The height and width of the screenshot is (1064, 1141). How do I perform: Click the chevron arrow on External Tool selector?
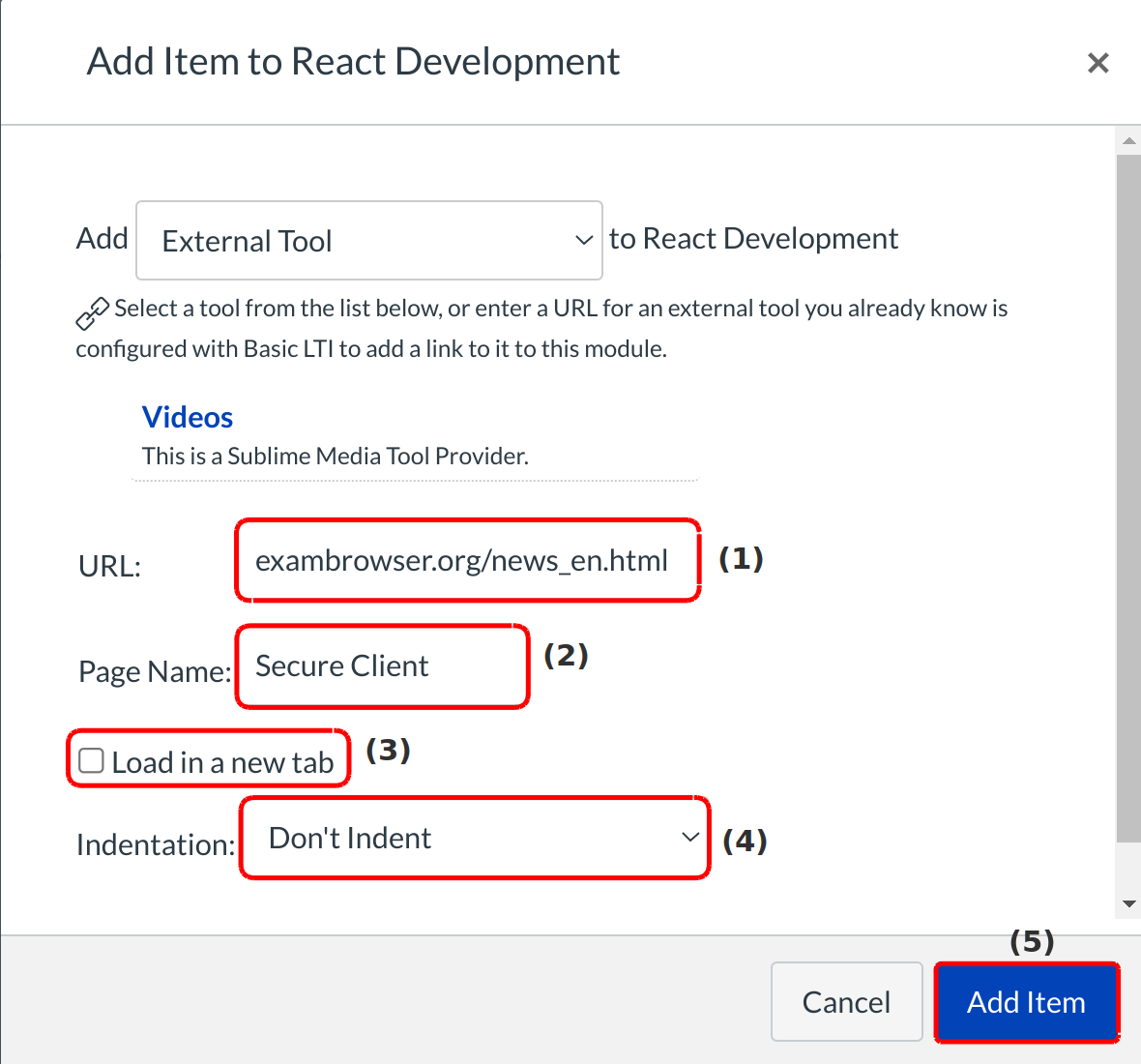pos(583,240)
